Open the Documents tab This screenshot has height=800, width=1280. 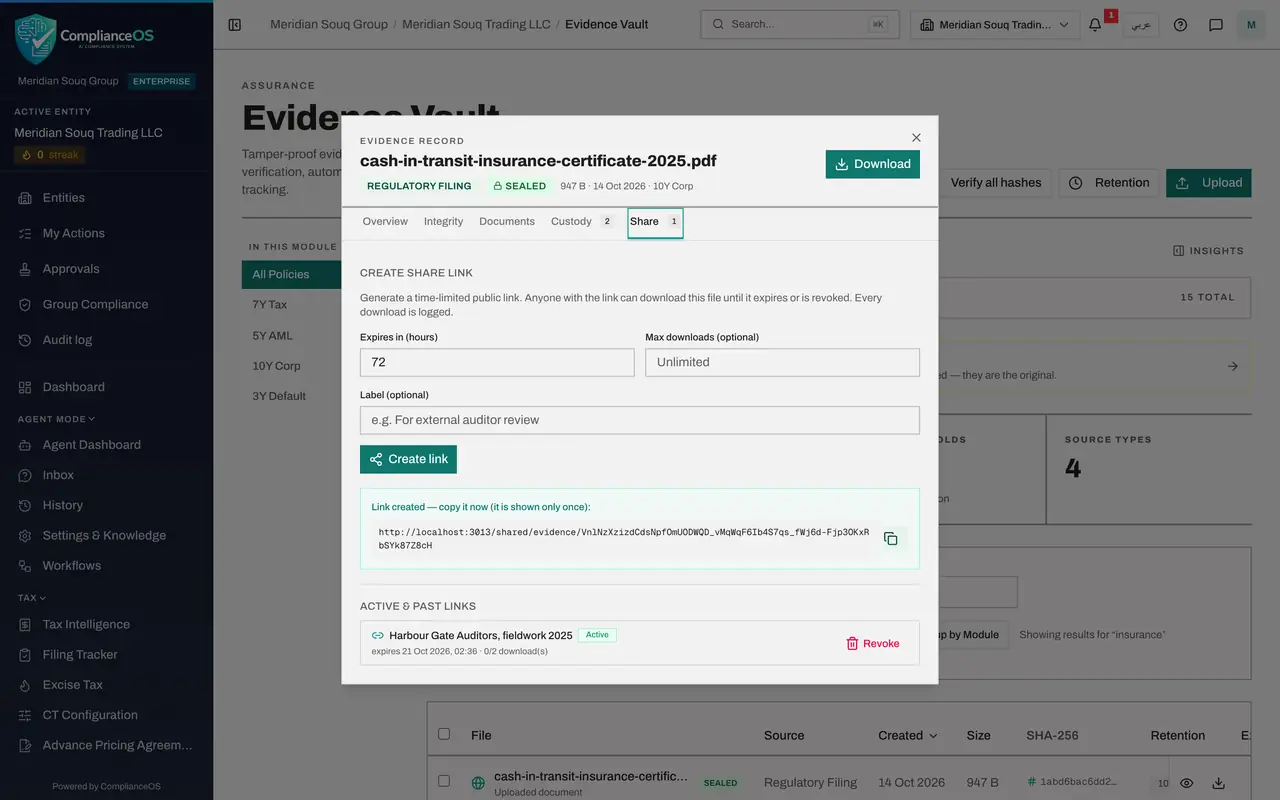tap(507, 221)
